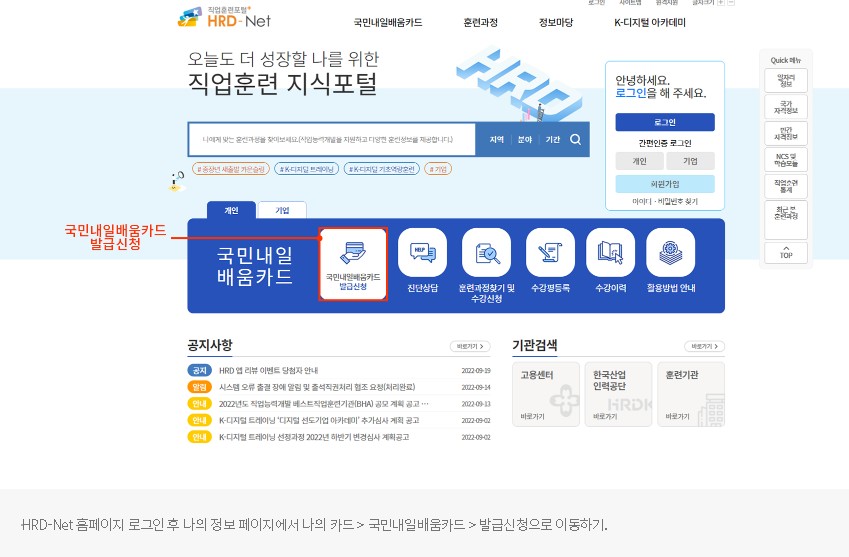
Task: Open 훈련과정찾기 및 수강신청 icon
Action: 486,252
